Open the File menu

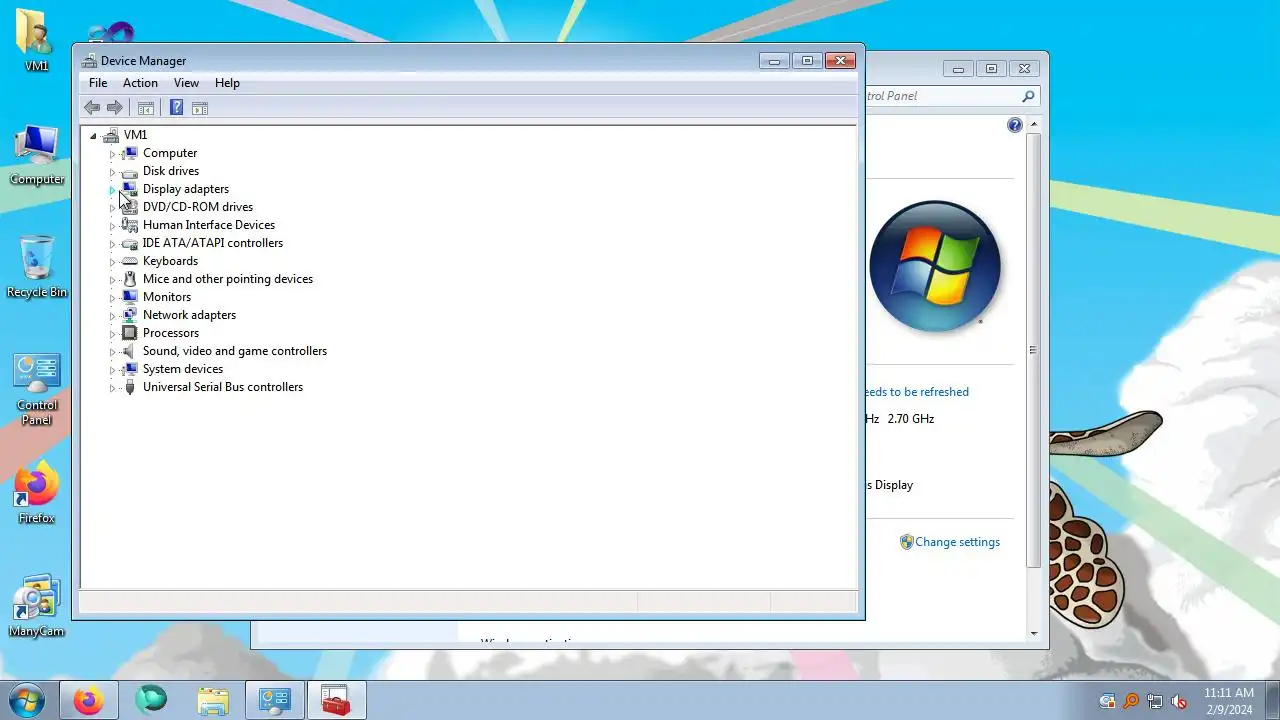pos(98,83)
